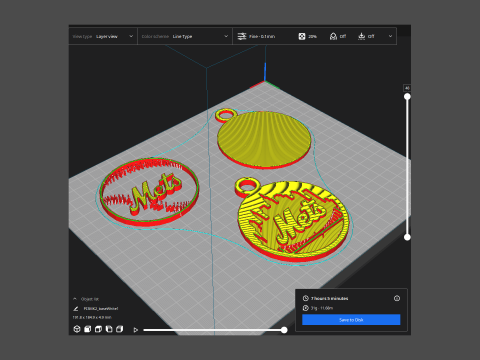The image size is (480, 360).
Task: Click the bottom handle of the layer slider
Action: point(407,237)
